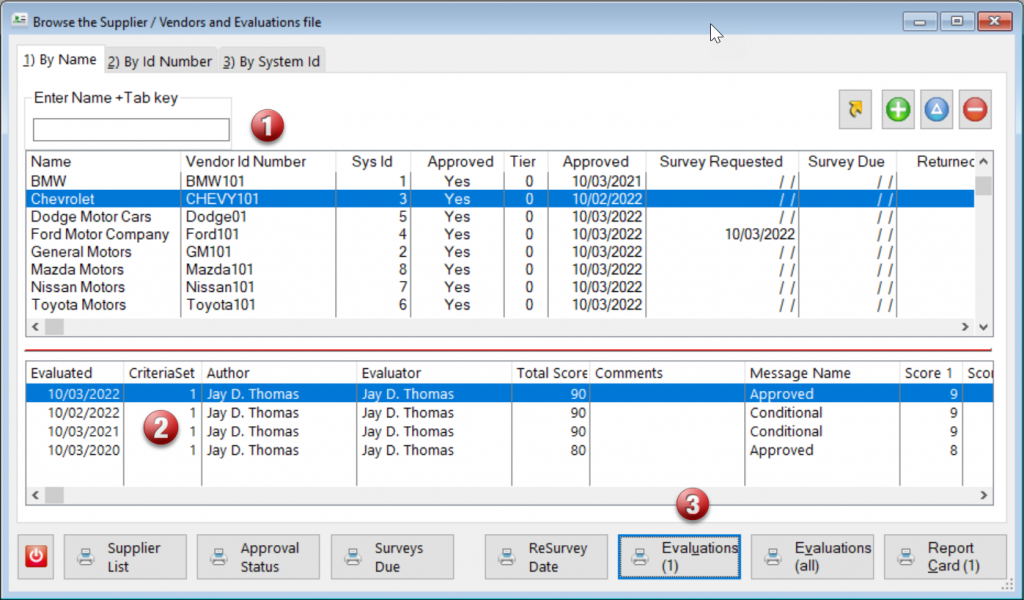Click the evaluations horizontal scrollbar thumb
This screenshot has width=1024, height=600.
(54, 496)
